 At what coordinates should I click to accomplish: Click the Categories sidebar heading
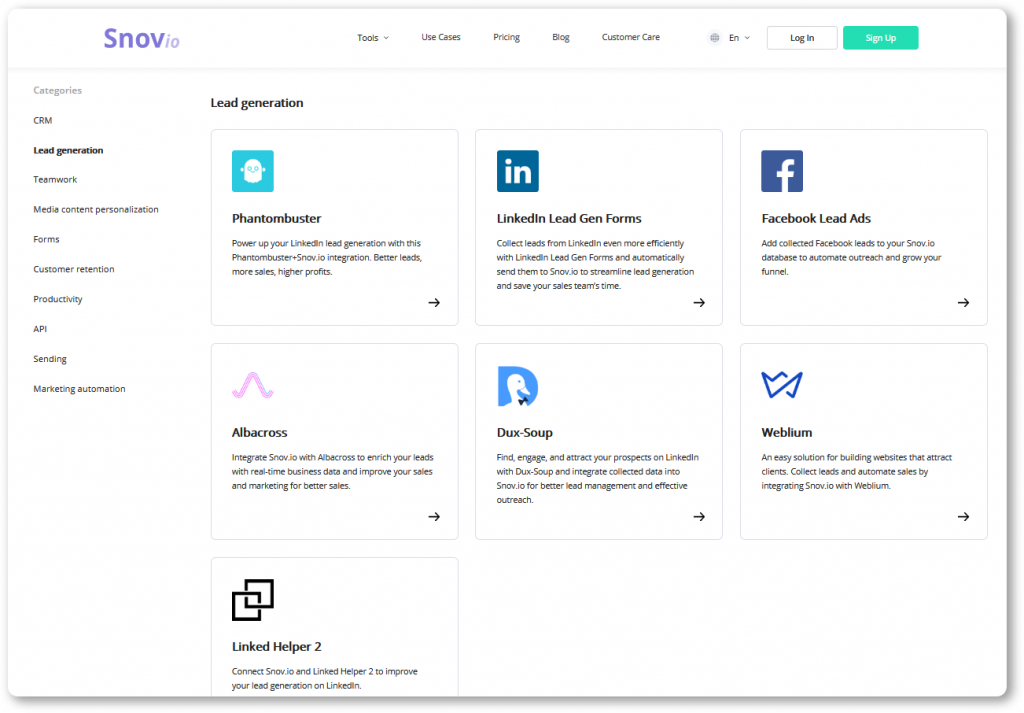coord(57,91)
